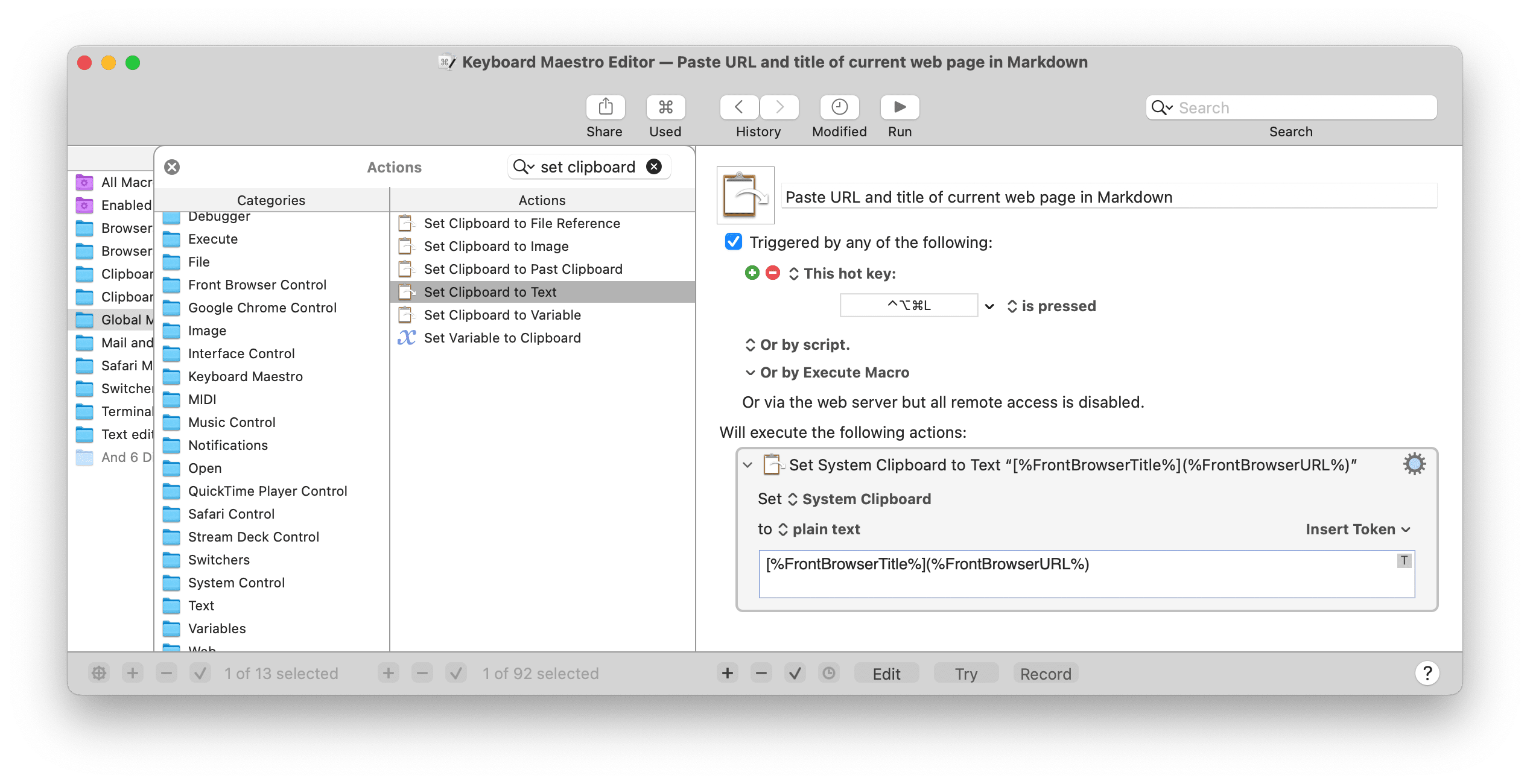Toggle macro group enabled checkmark button

(x=200, y=673)
